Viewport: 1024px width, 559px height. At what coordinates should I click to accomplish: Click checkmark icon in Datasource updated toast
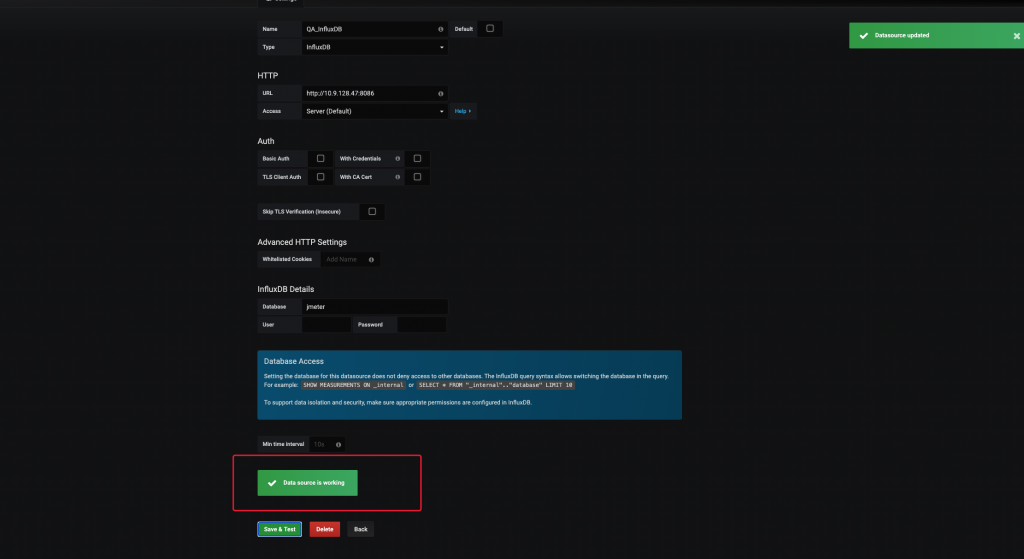click(x=863, y=35)
